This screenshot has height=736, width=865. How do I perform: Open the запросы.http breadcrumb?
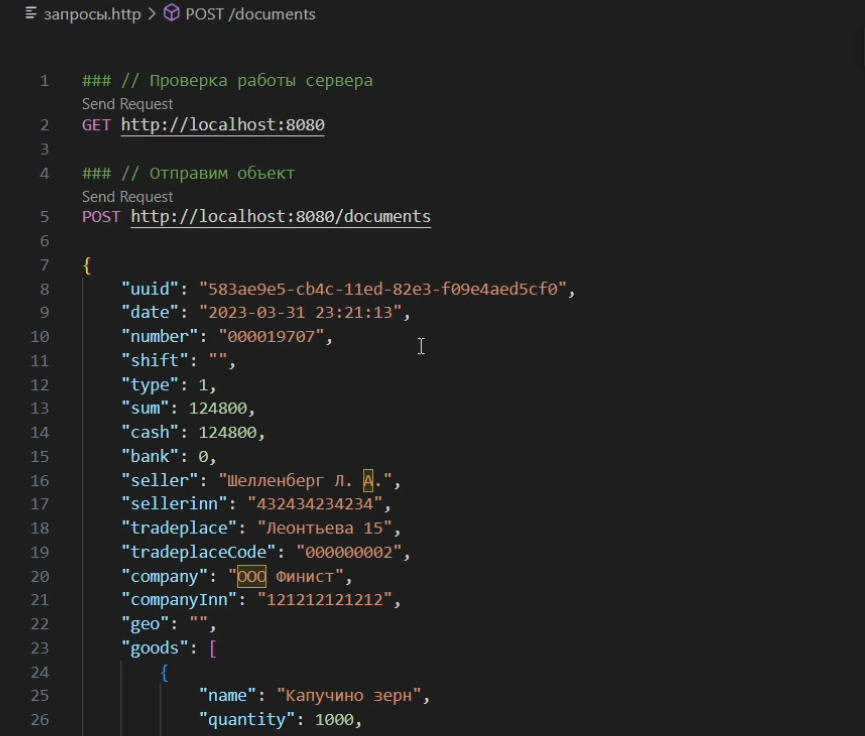pos(92,14)
